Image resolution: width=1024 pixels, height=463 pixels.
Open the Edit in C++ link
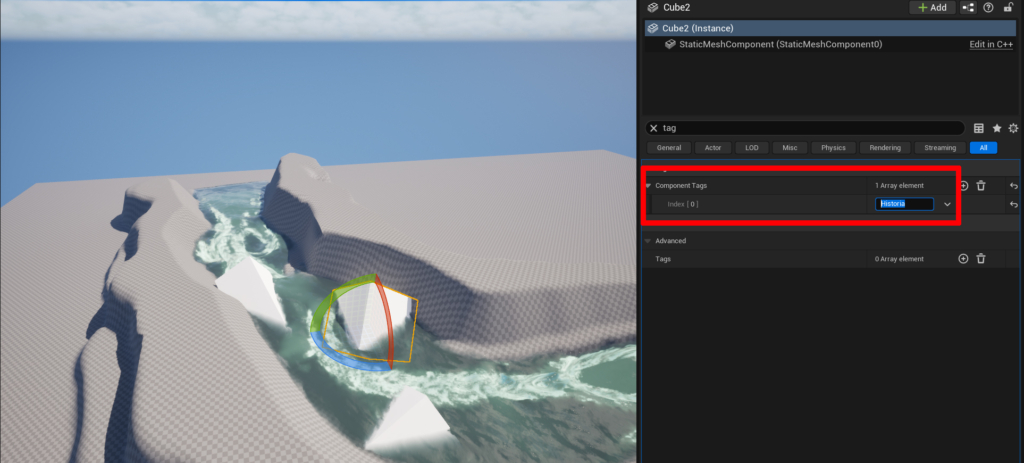click(992, 45)
